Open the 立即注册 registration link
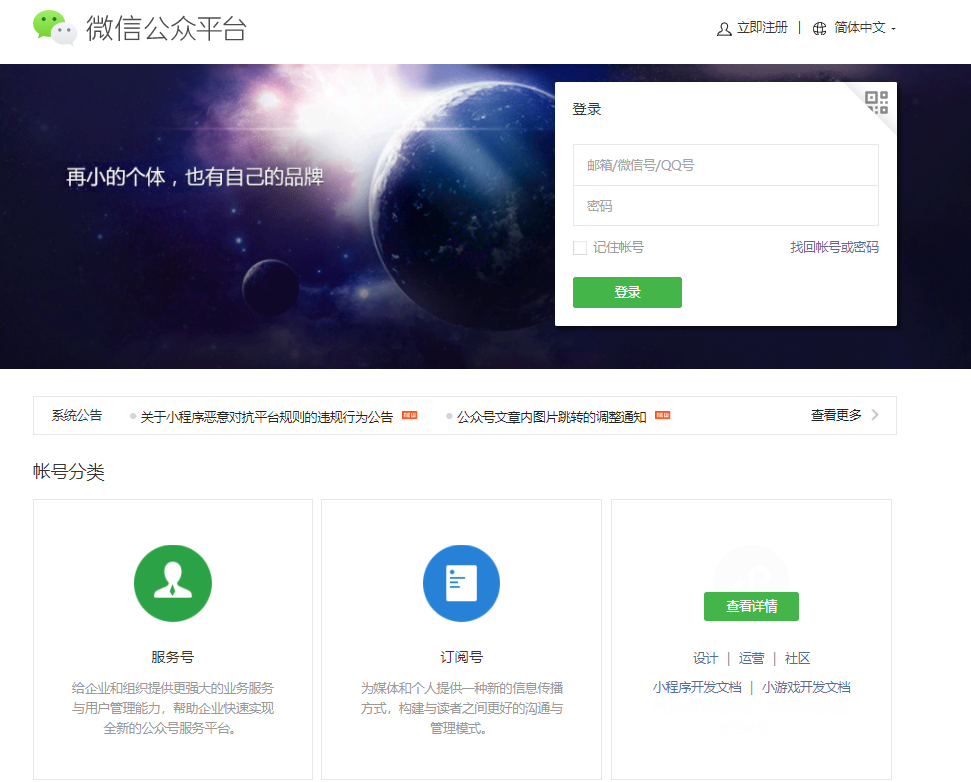 pos(762,28)
